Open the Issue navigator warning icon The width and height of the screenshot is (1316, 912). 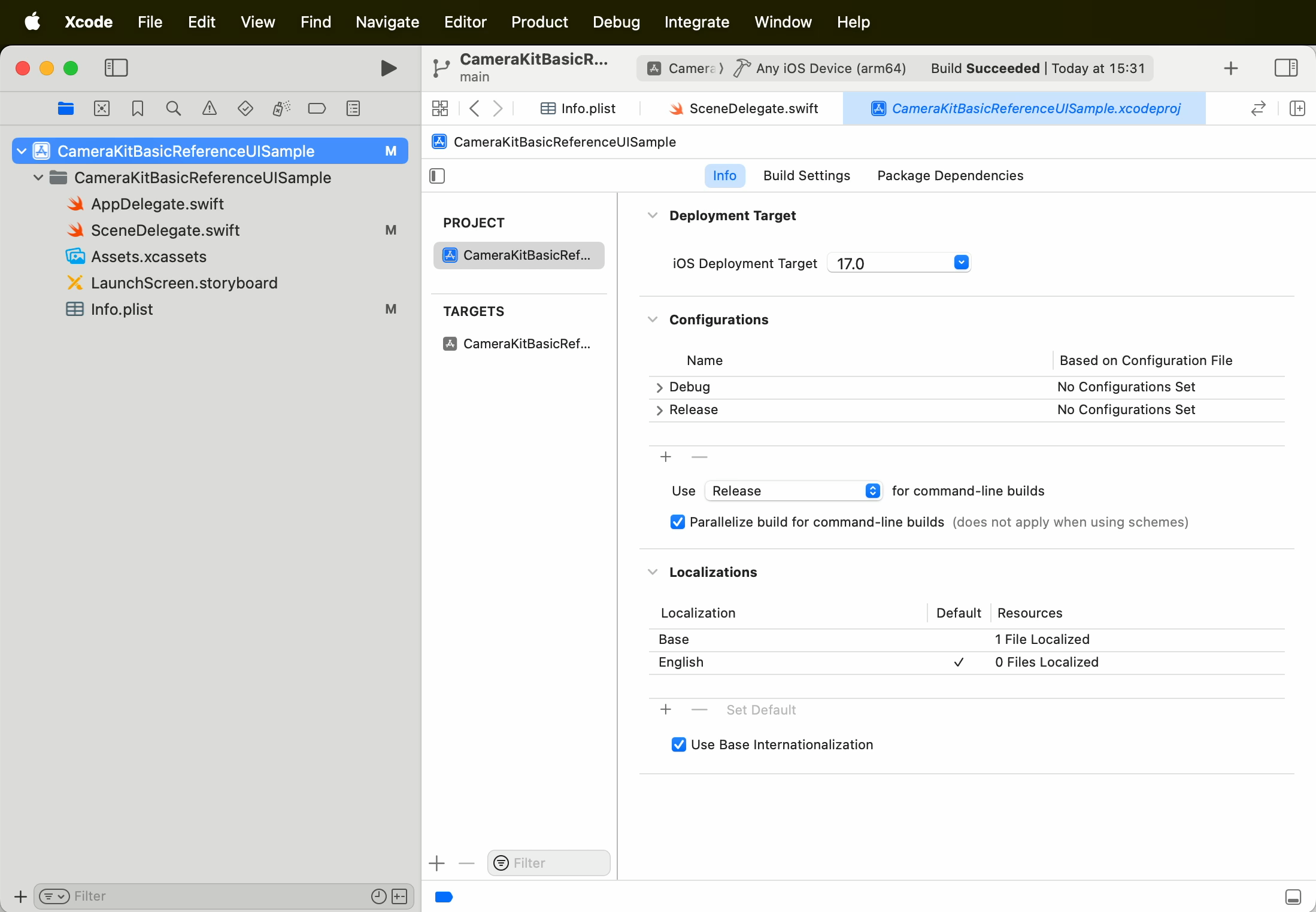(x=209, y=108)
